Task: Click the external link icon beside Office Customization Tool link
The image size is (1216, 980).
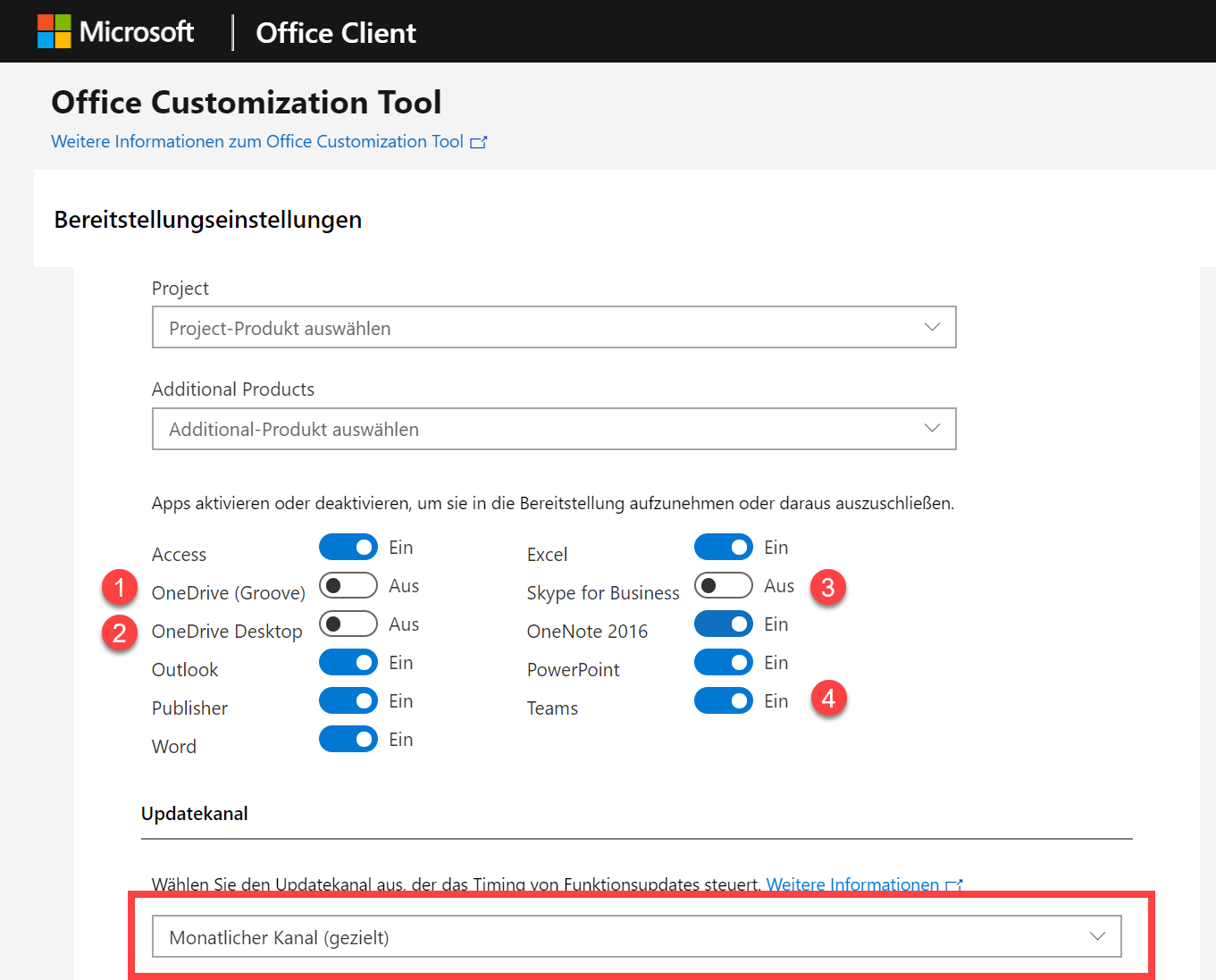Action: [479, 142]
